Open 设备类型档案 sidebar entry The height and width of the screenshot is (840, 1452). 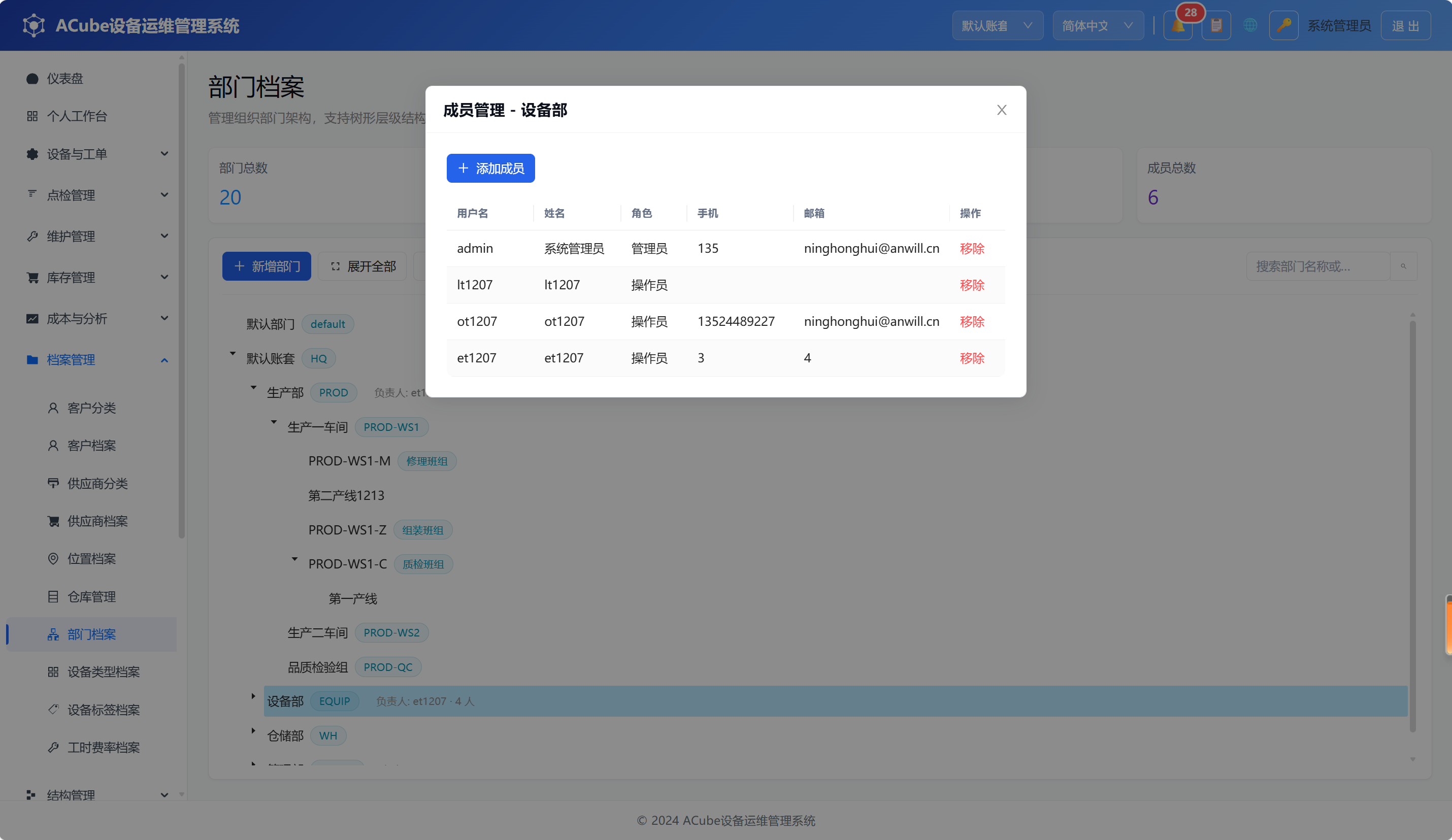pyautogui.click(x=92, y=672)
